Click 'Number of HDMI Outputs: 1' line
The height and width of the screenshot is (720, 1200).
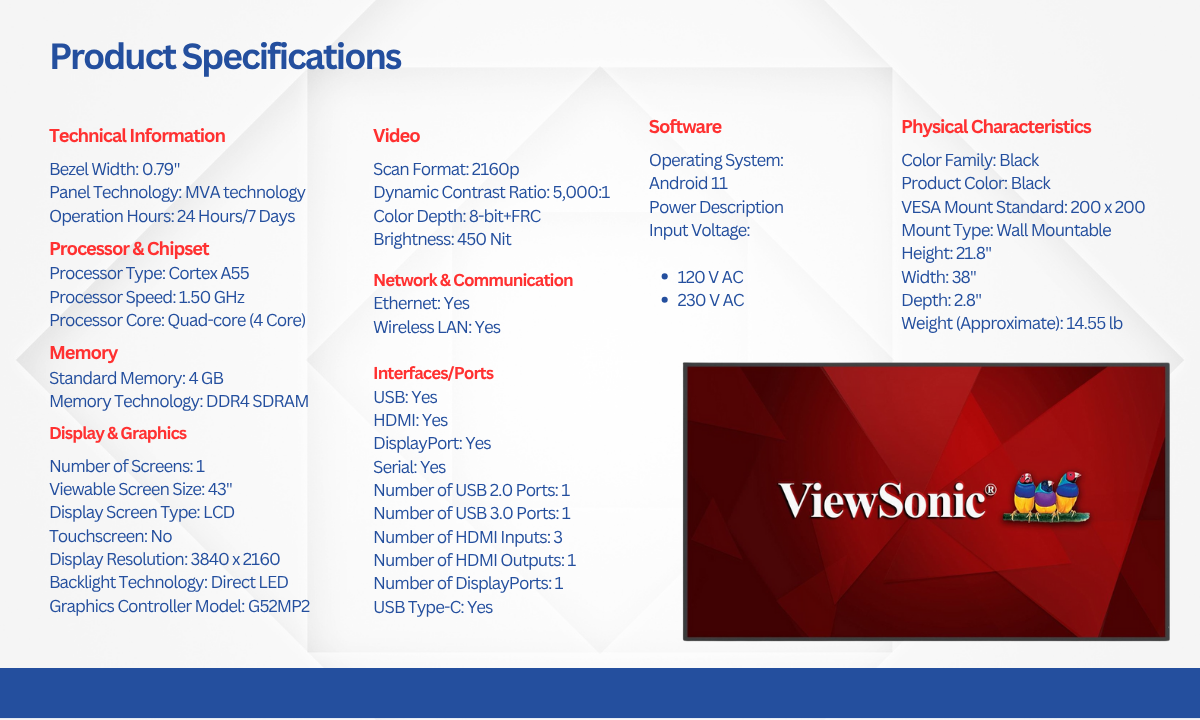pos(474,560)
